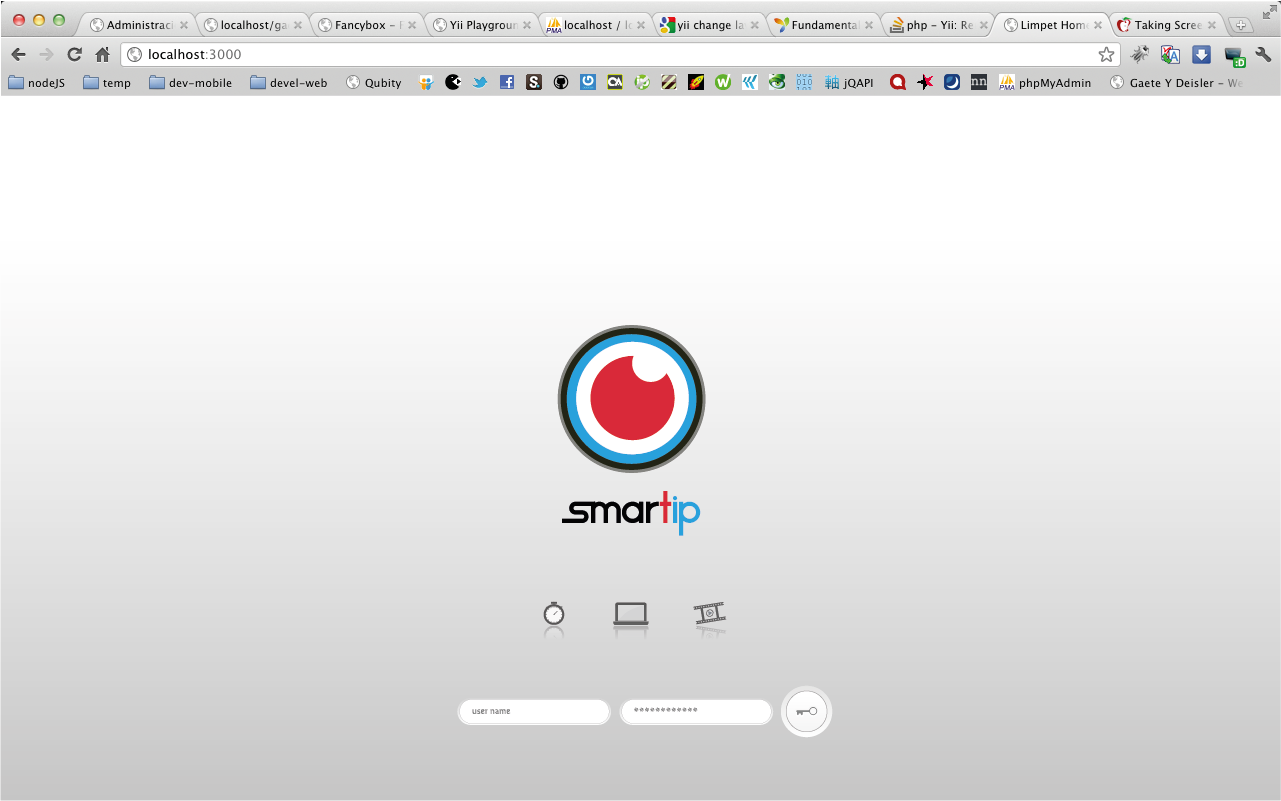The image size is (1281, 801).
Task: Open the dev-mobile bookmark folder
Action: [x=190, y=83]
